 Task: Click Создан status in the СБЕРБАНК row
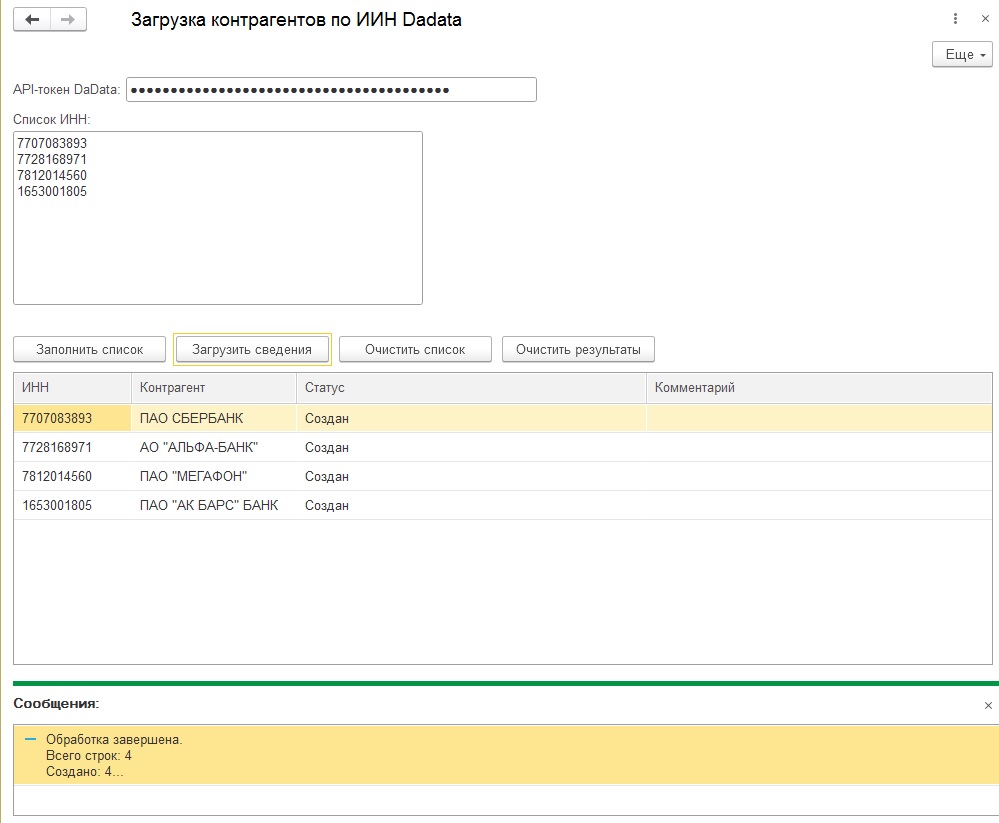tap(471, 419)
